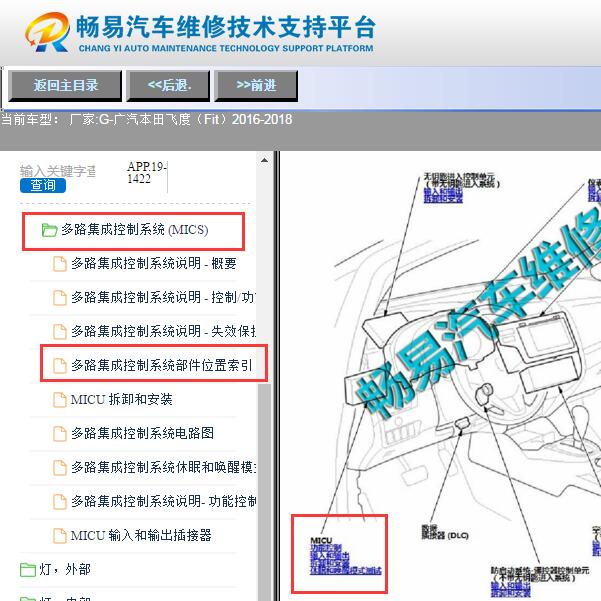This screenshot has width=601, height=601.
Task: Open MICU 休眠和唤醒模式测试 link in diagram
Action: click(346, 571)
